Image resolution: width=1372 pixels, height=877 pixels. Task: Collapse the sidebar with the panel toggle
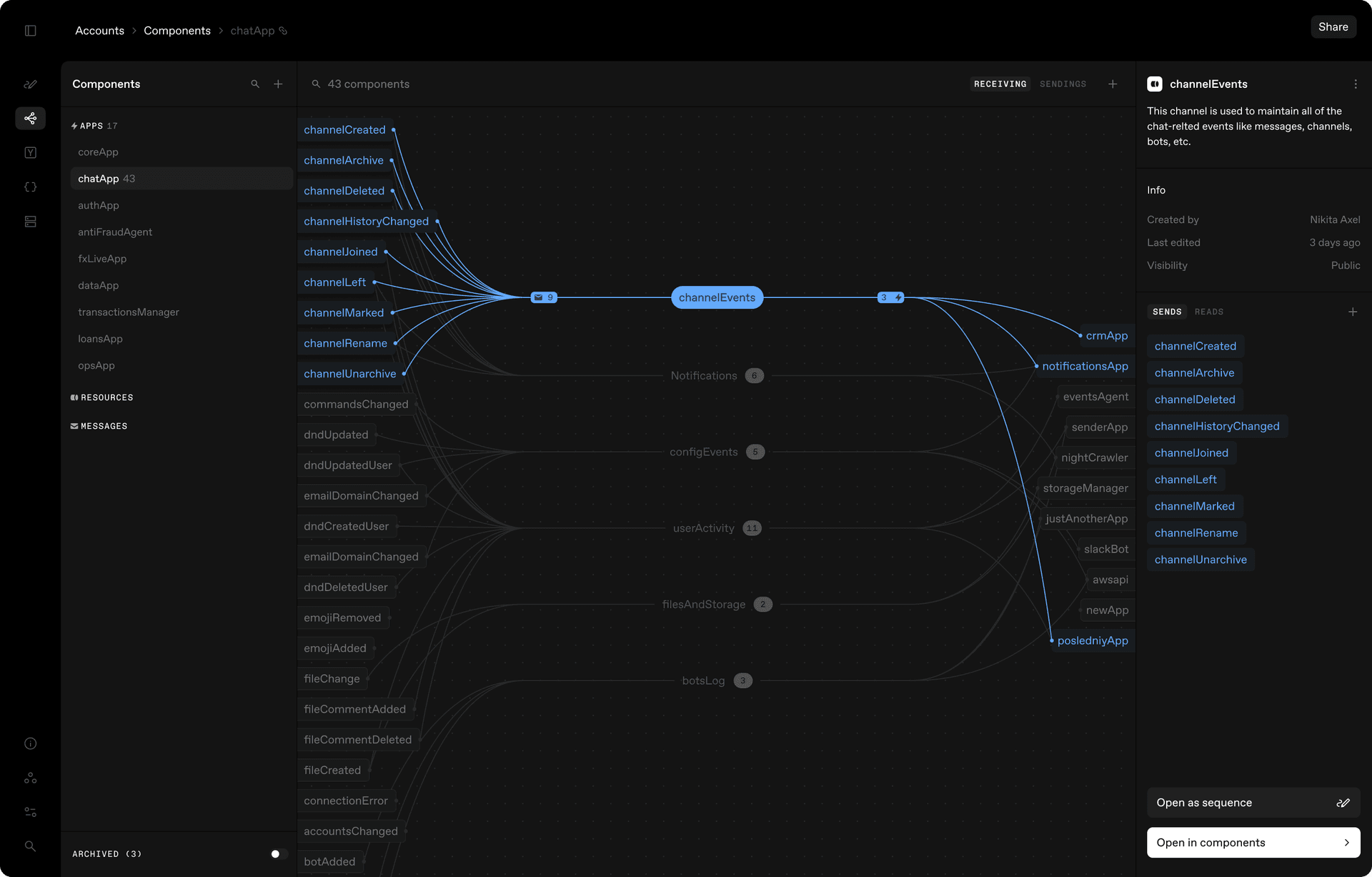click(30, 31)
